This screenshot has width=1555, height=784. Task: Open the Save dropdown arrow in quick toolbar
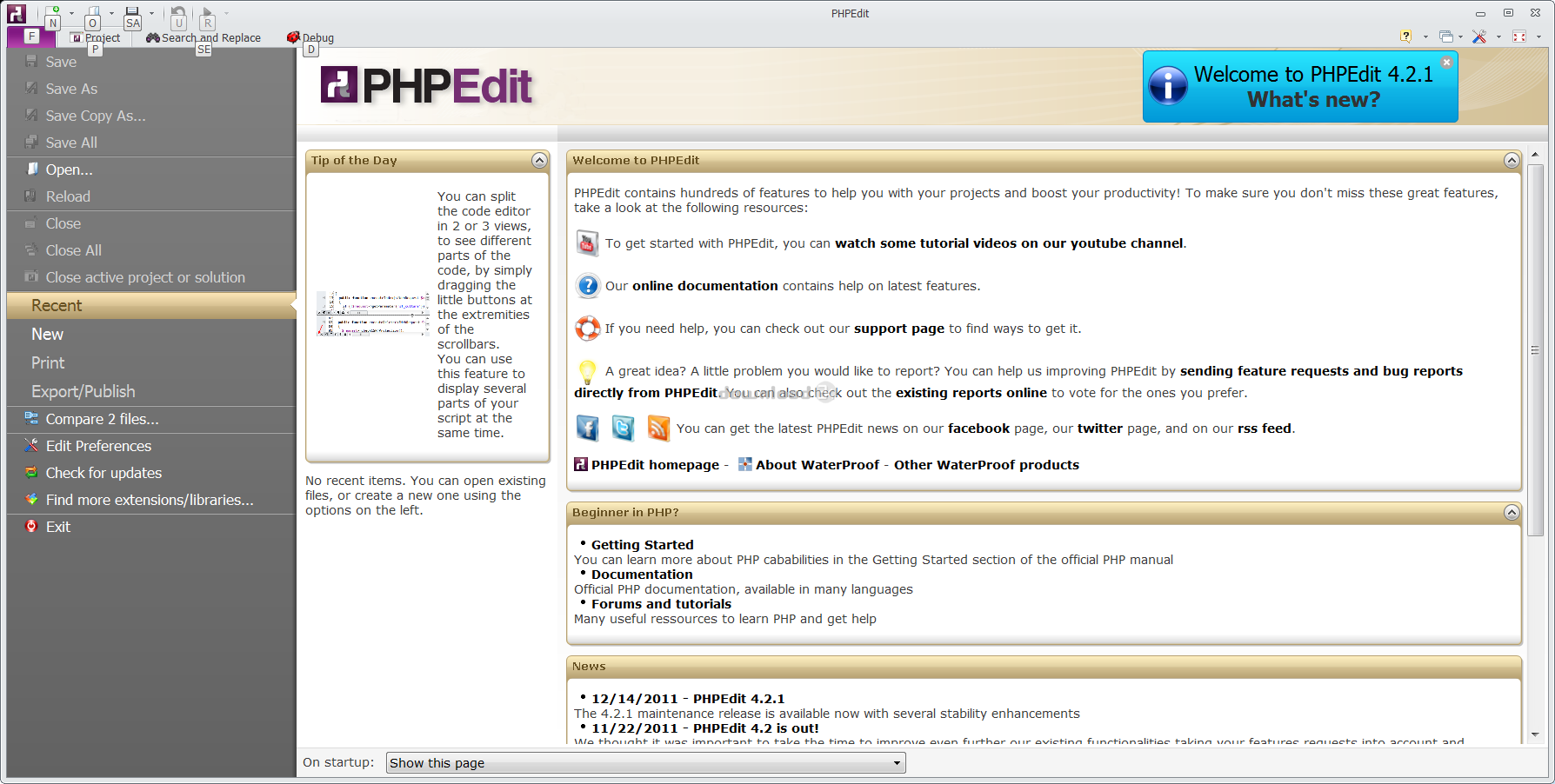(x=151, y=13)
